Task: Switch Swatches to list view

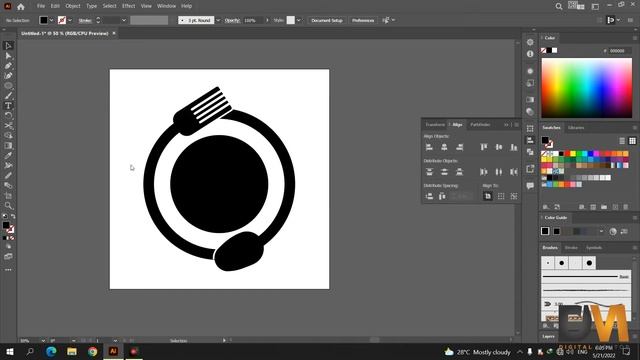Action: coord(622,141)
